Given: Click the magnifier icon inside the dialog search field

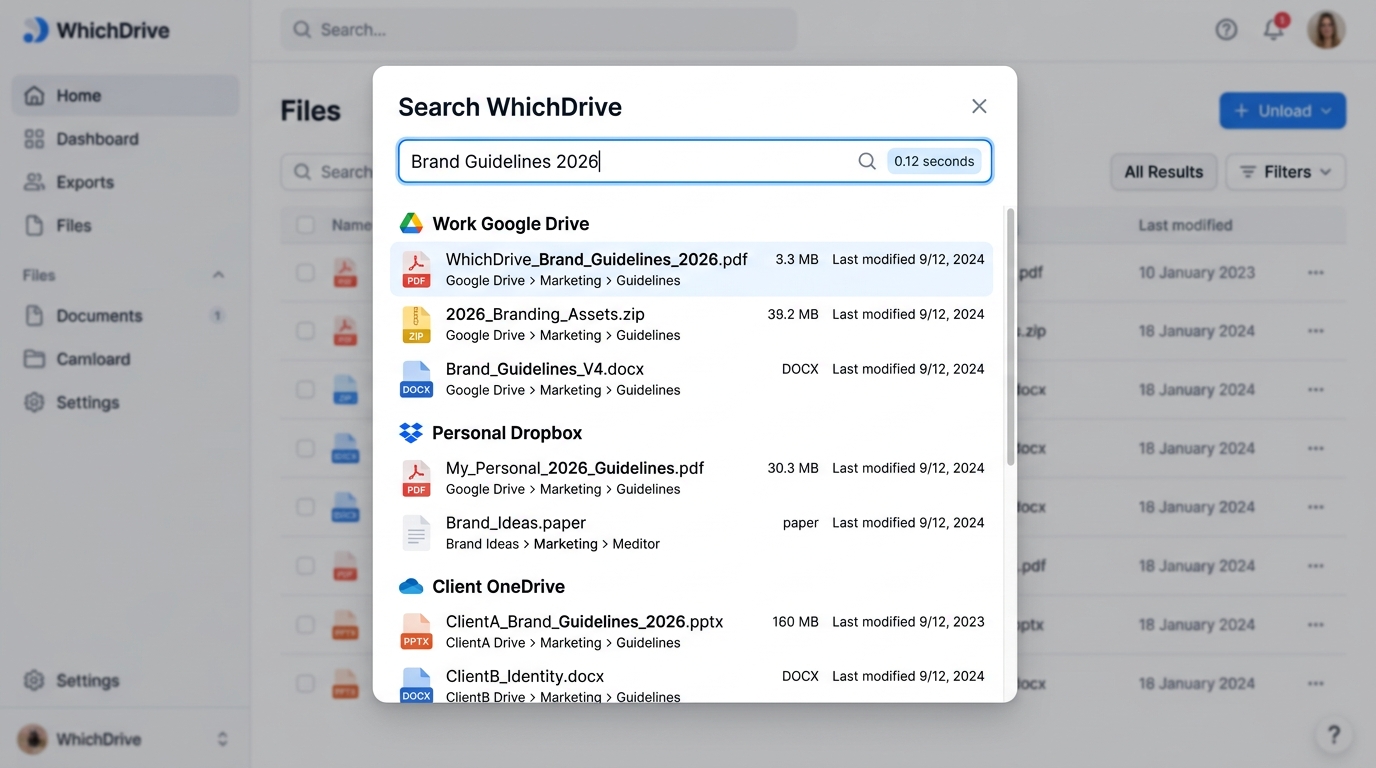Looking at the screenshot, I should tap(867, 161).
